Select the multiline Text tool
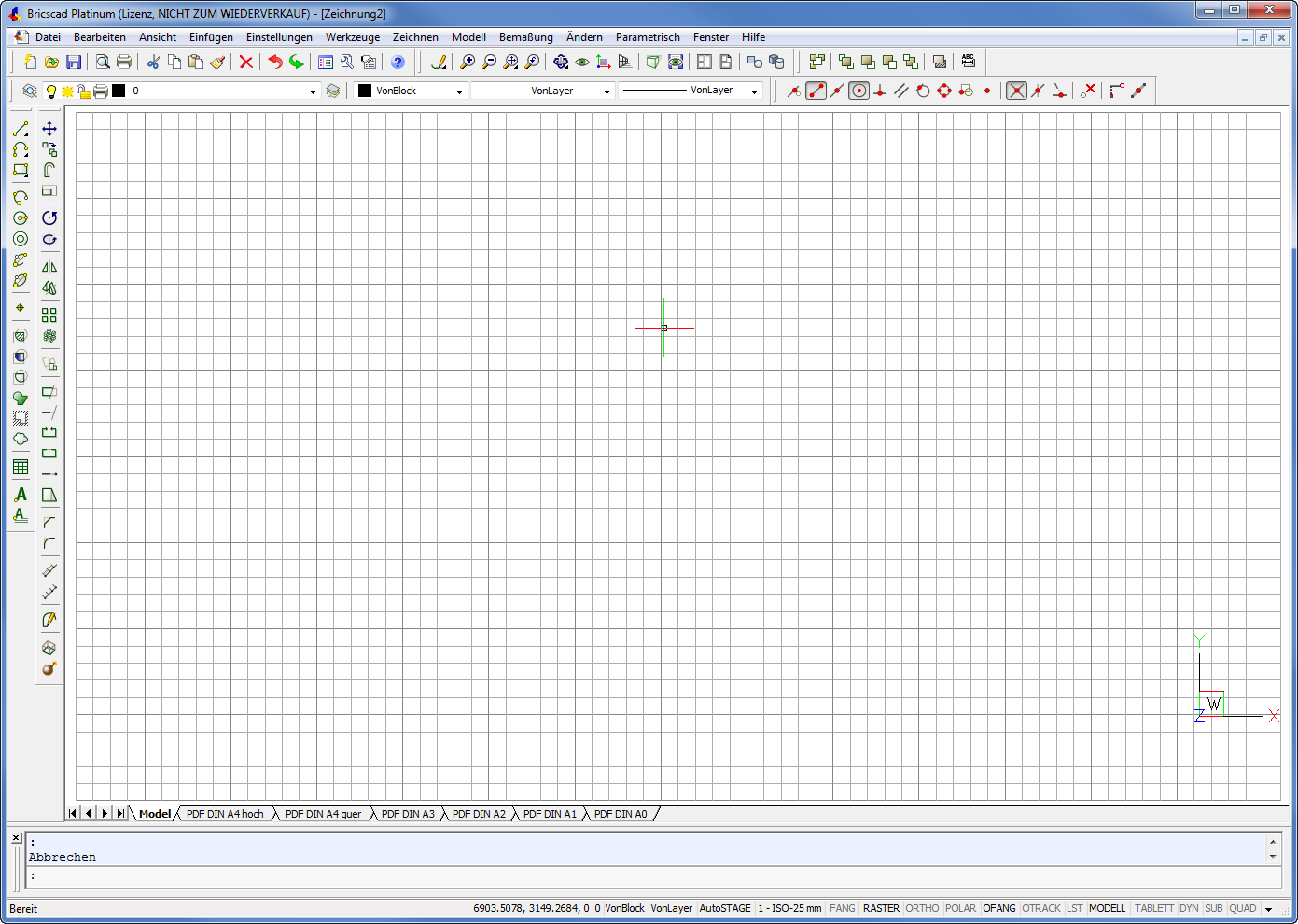Screen dimensions: 1298x924 pos(21,495)
